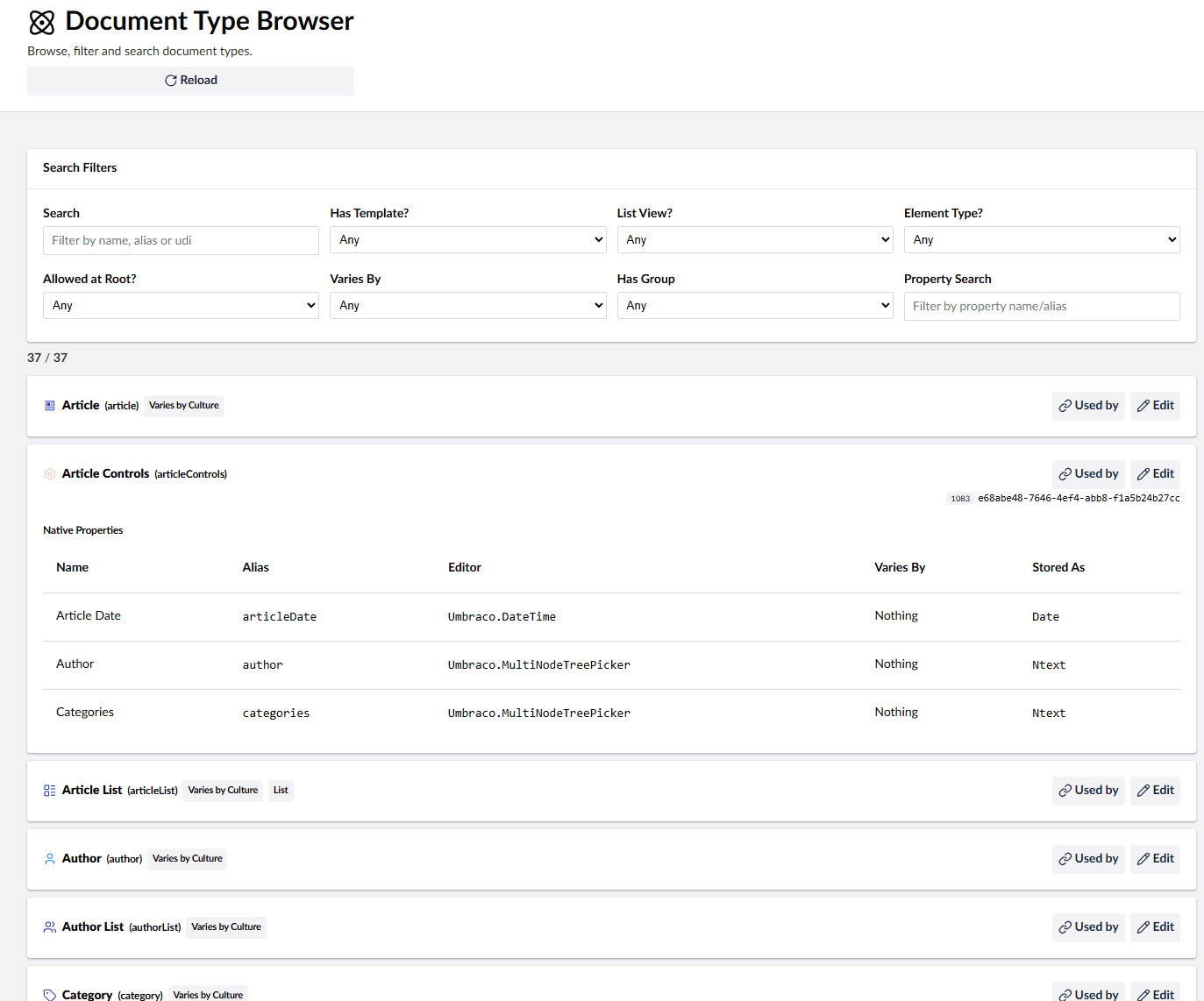Open the Varies By filter dropdown
1204x1001 pixels.
point(468,306)
